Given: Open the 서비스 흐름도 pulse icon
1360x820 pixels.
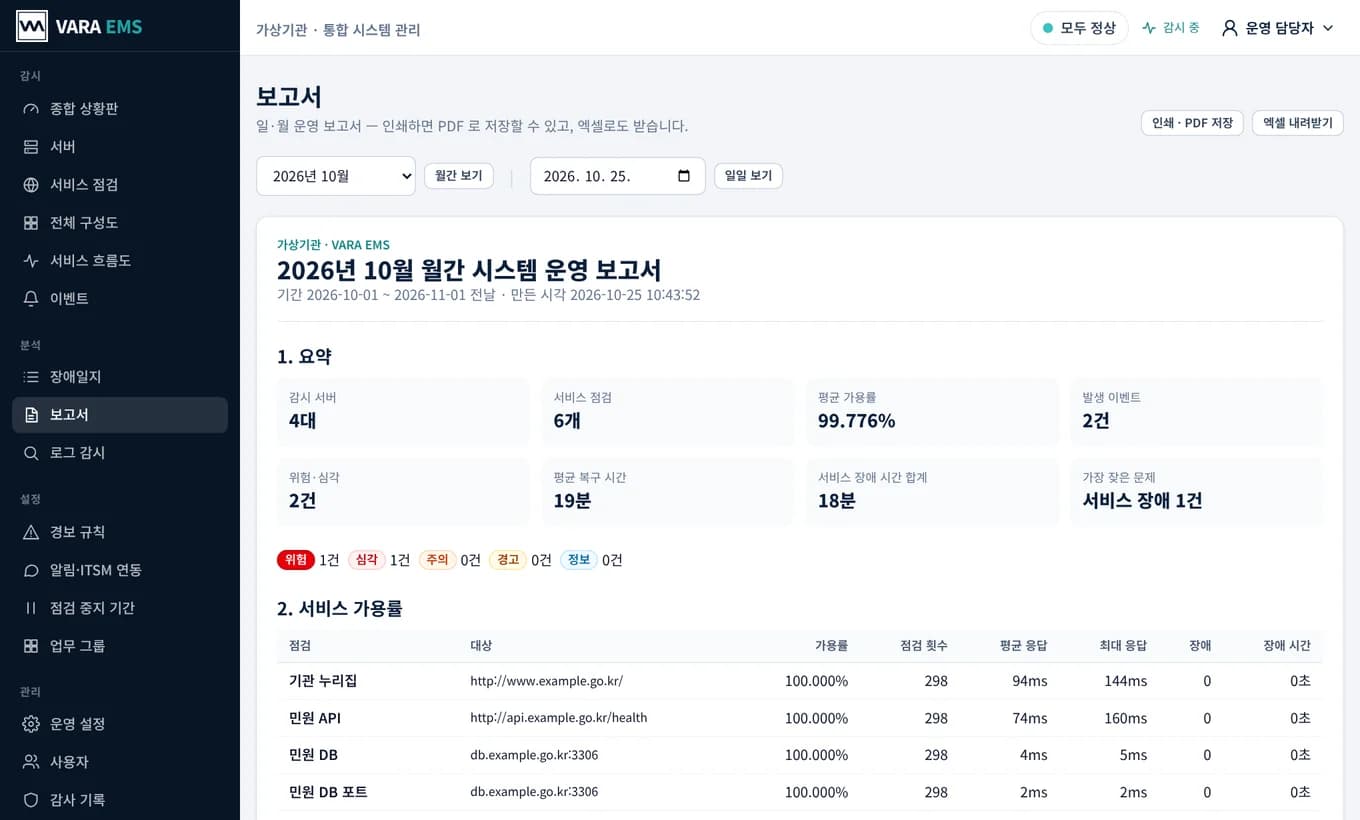Looking at the screenshot, I should 31,261.
